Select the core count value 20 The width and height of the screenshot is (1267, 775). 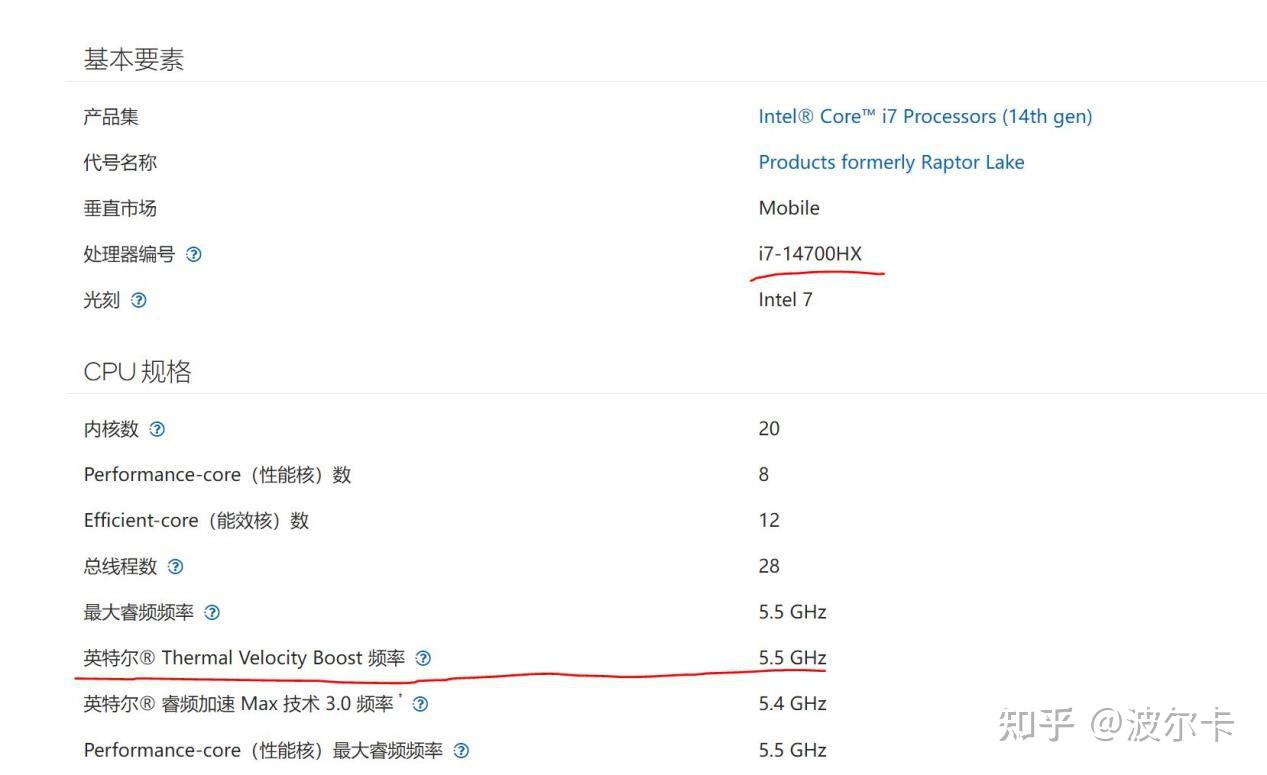coord(769,428)
